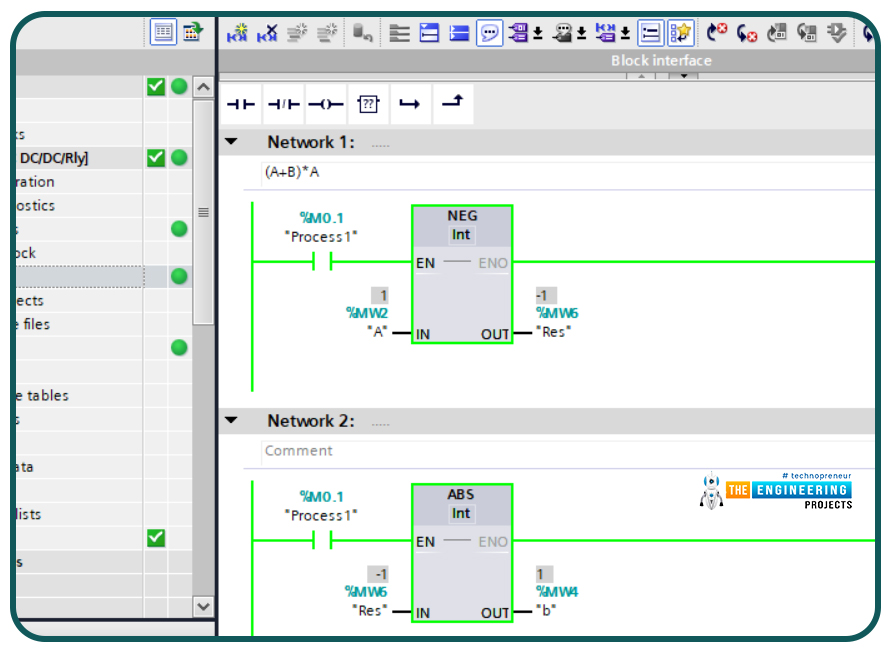Image resolution: width=890 pixels, height=649 pixels.
Task: Click the greyed-out Insert row icon
Action: tap(296, 33)
